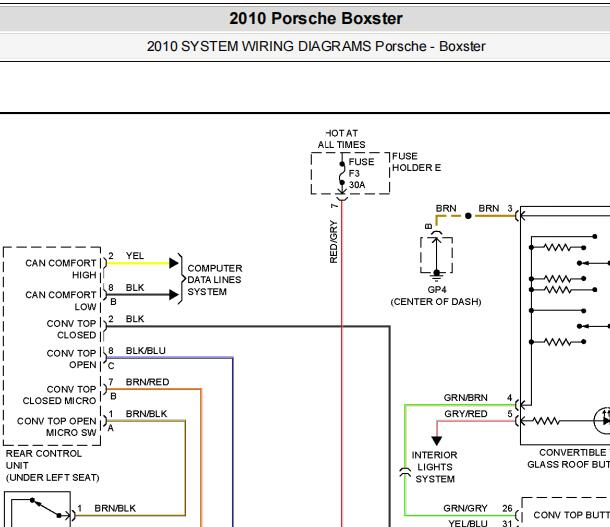Click the LED symbol beside pin 5 resistor
Viewport: 610px width, 527px height.
coord(602,420)
